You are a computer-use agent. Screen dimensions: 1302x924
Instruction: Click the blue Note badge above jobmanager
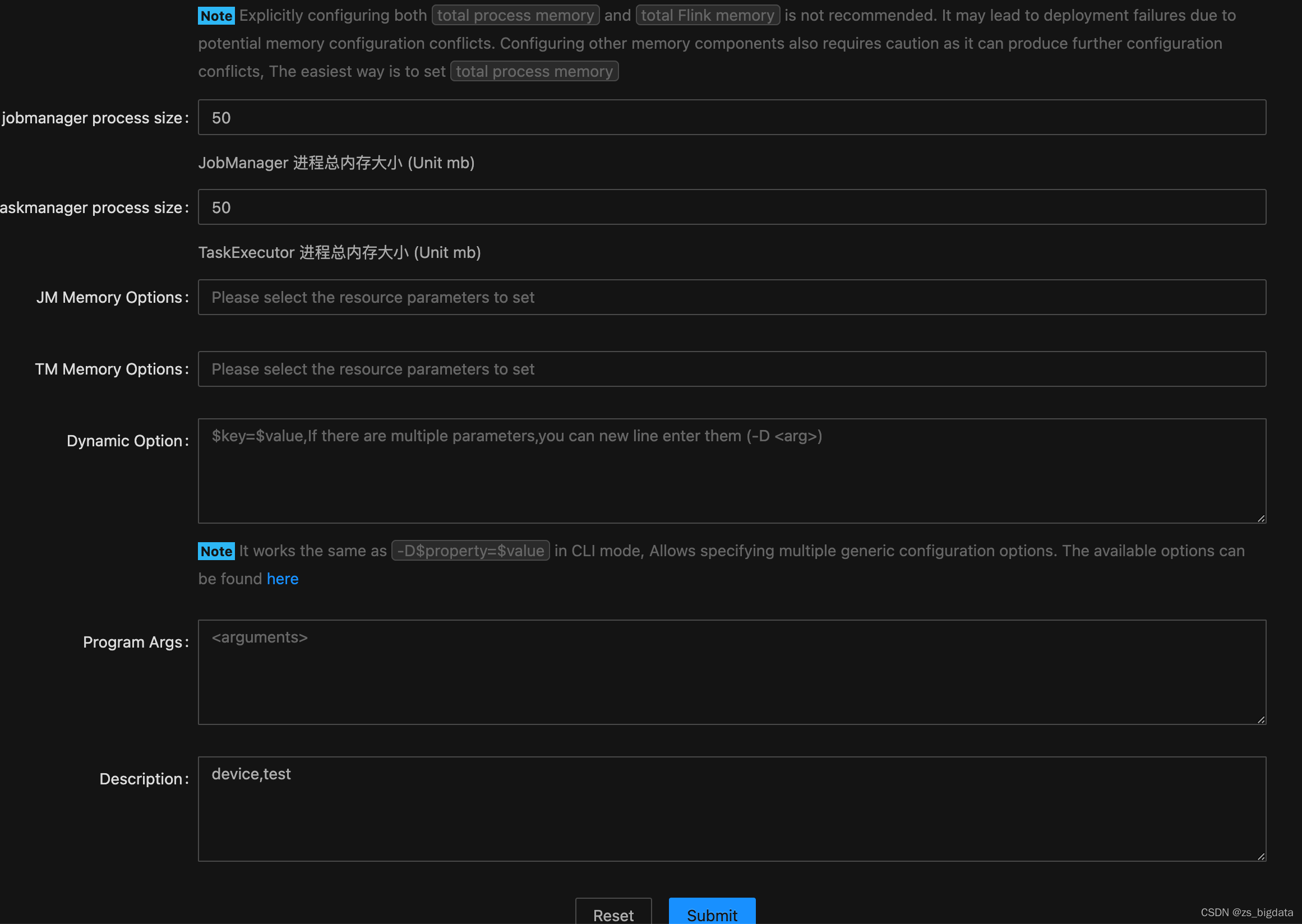(x=216, y=16)
